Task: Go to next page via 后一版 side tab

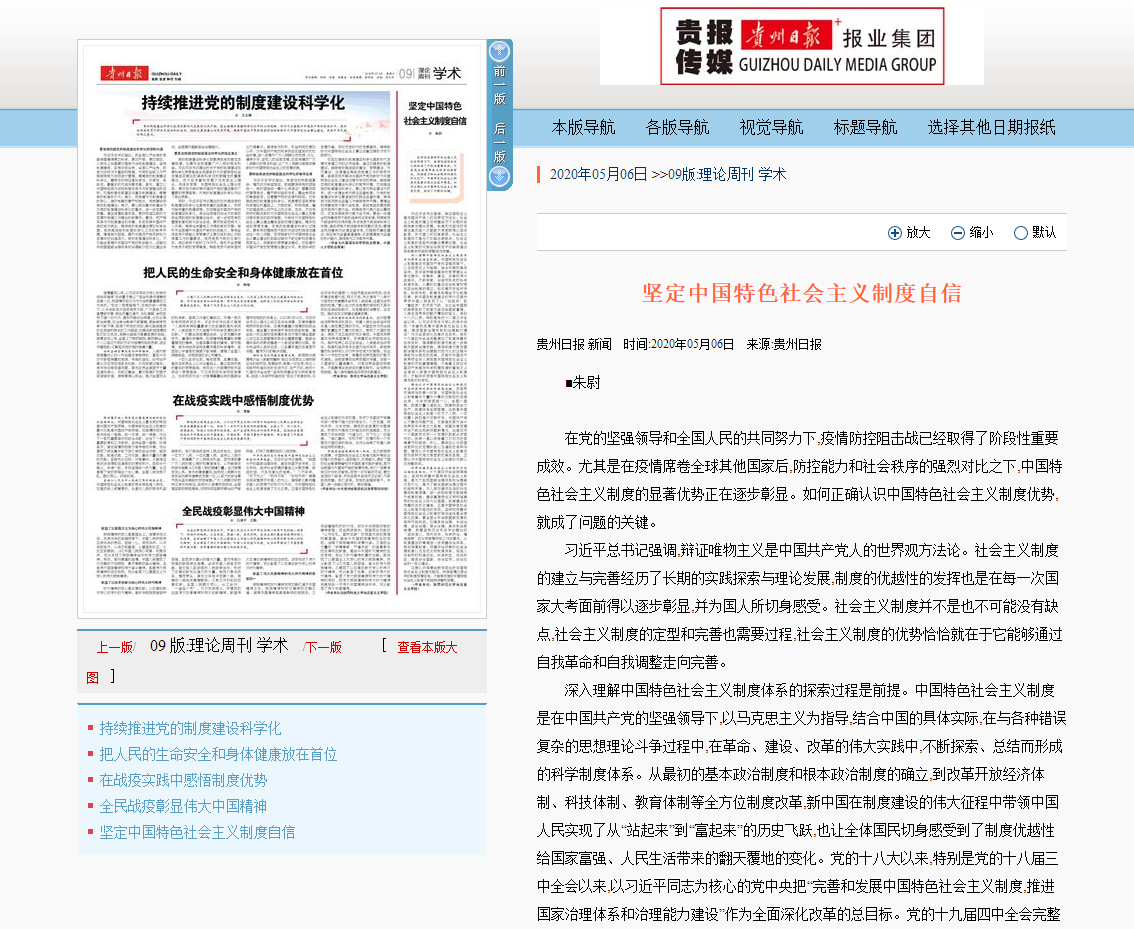Action: [499, 142]
